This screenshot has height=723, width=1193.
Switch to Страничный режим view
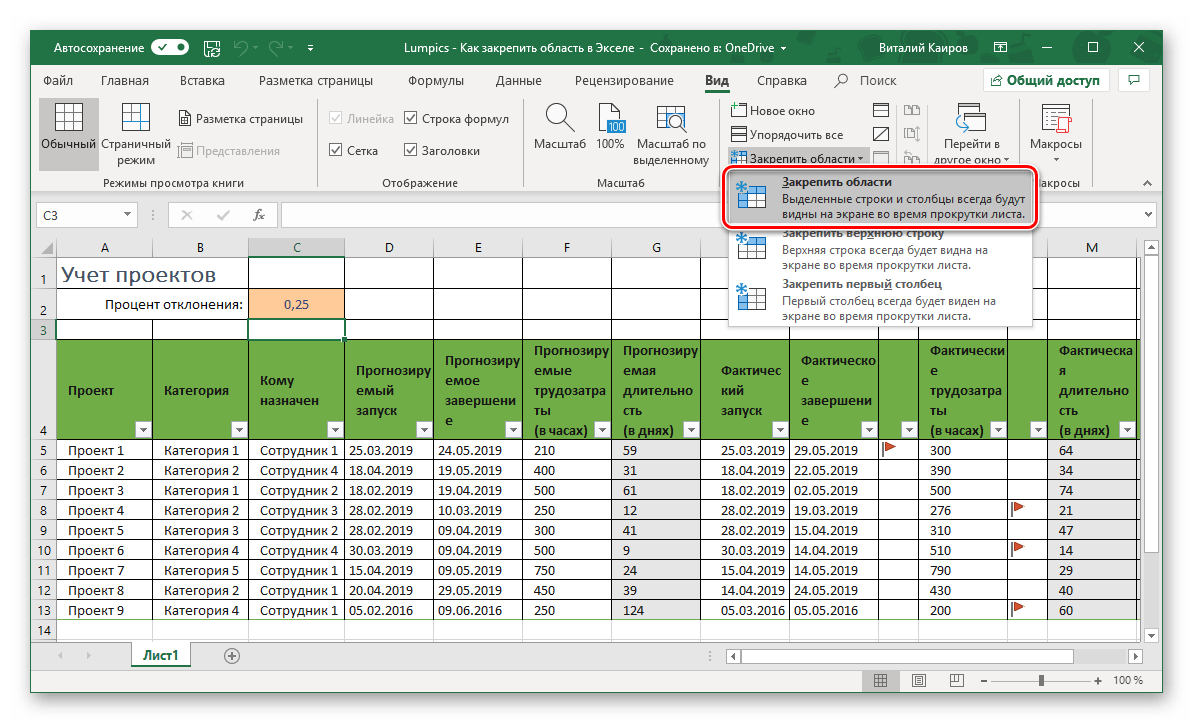(135, 118)
